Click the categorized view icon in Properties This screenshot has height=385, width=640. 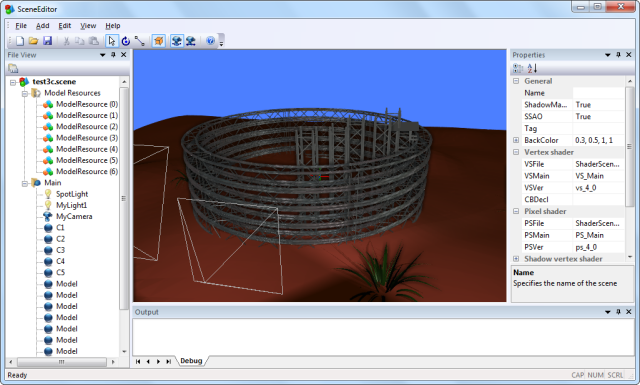coord(518,68)
